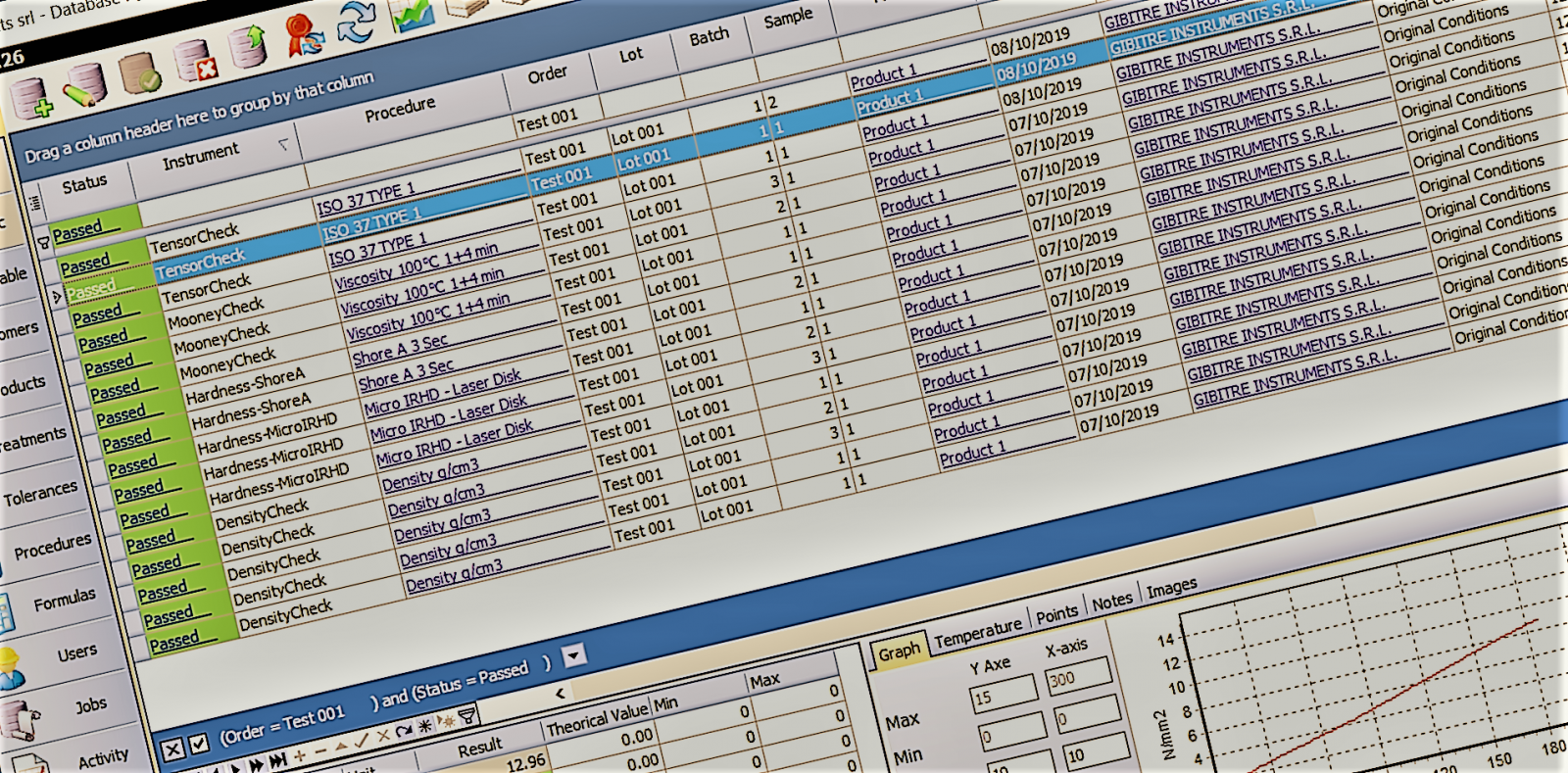Click Test 001 in the Order filter row
The width and height of the screenshot is (1568, 773).
click(548, 121)
